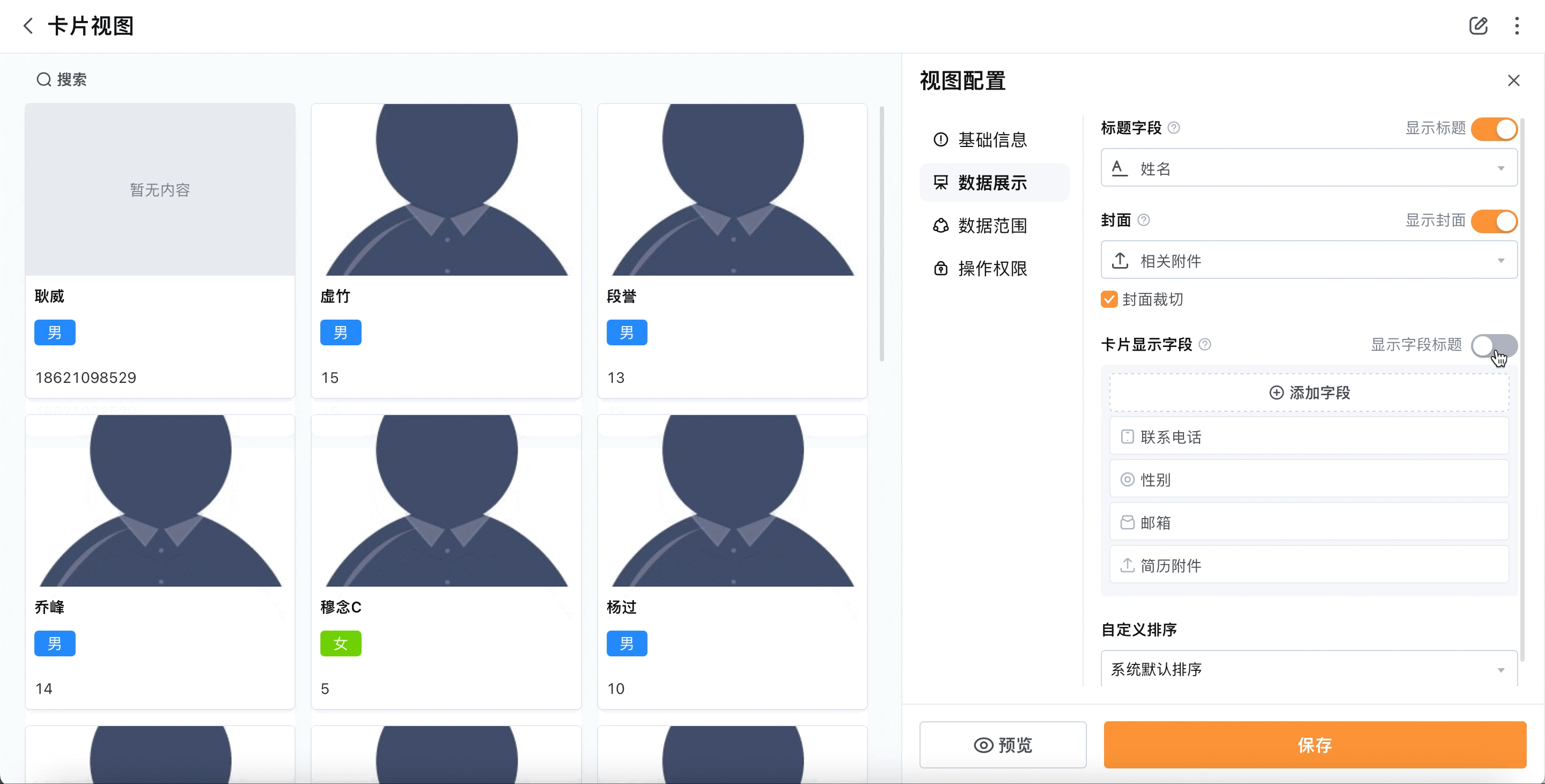Select the 性别 field row
Image resolution: width=1545 pixels, height=784 pixels.
[x=1309, y=479]
